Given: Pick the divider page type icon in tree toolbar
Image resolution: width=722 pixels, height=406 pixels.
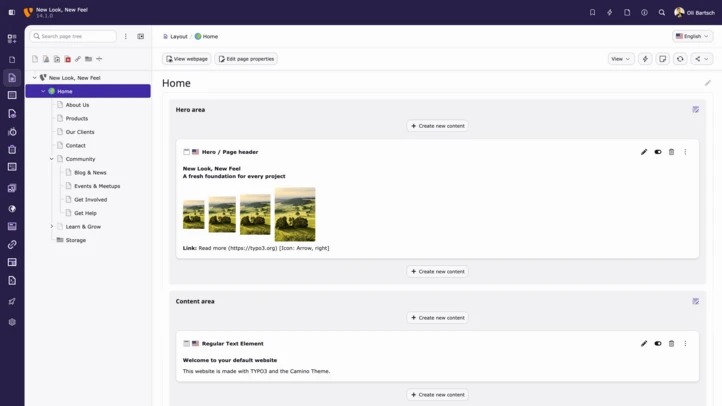Looking at the screenshot, I should [x=99, y=59].
